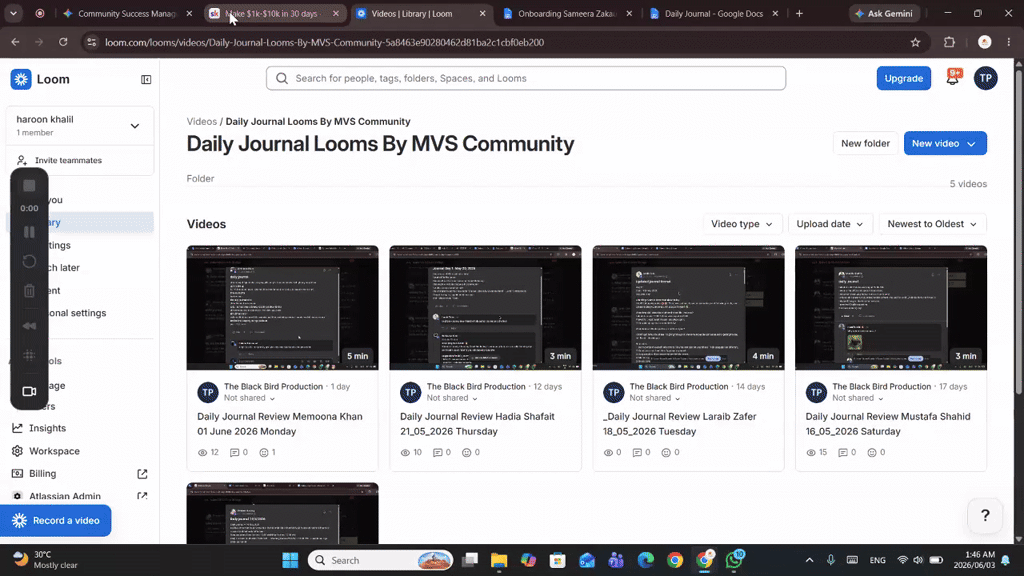This screenshot has width=1024, height=576.
Task: Open the browser extensions icon
Action: point(950,42)
